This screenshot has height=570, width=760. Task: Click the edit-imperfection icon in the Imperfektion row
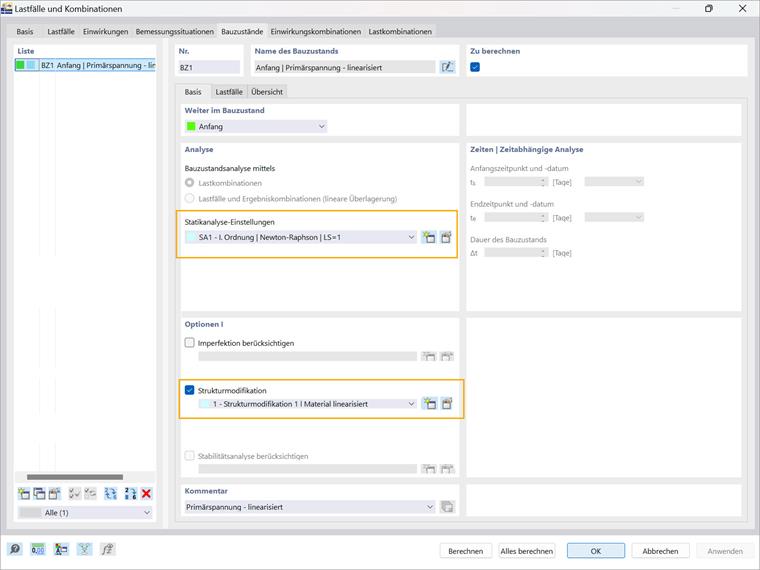[x=446, y=356]
